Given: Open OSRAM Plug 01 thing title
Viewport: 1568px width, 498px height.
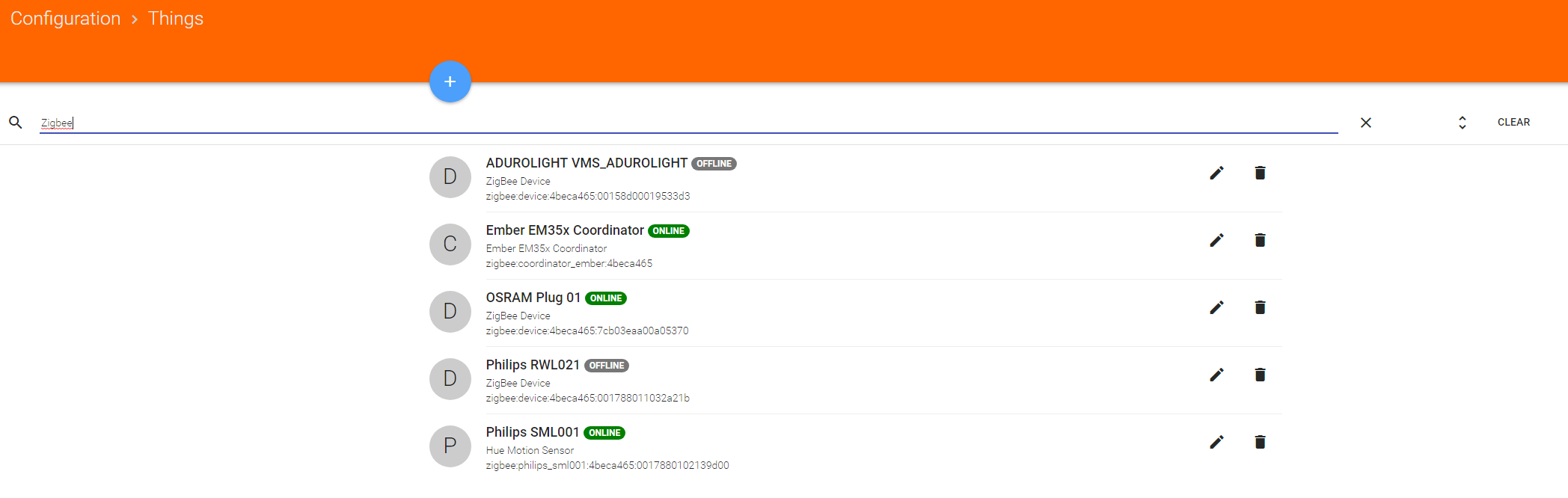Looking at the screenshot, I should tap(533, 298).
